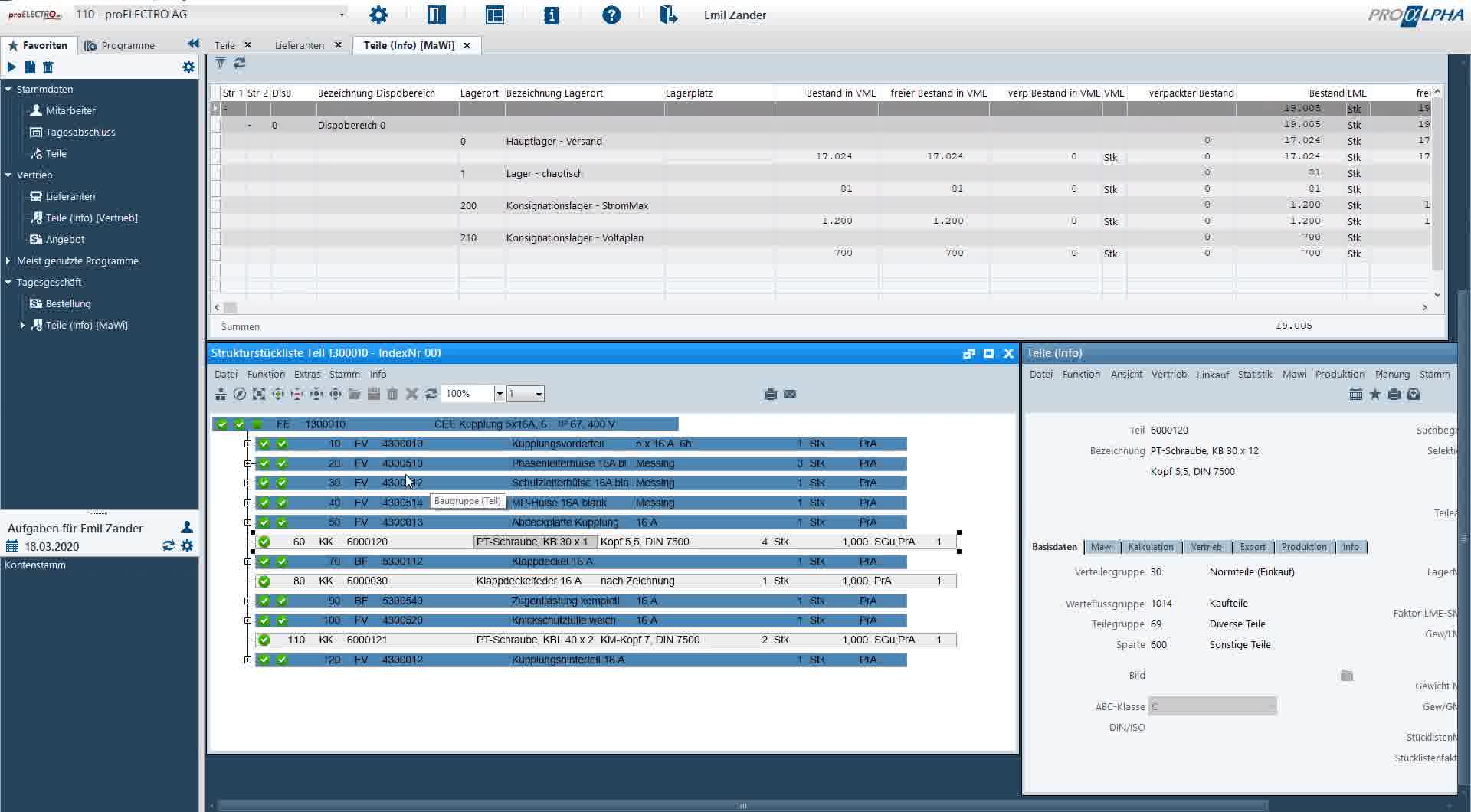The width and height of the screenshot is (1471, 812).
Task: Open Favoriten gear settings icon
Action: click(x=188, y=67)
